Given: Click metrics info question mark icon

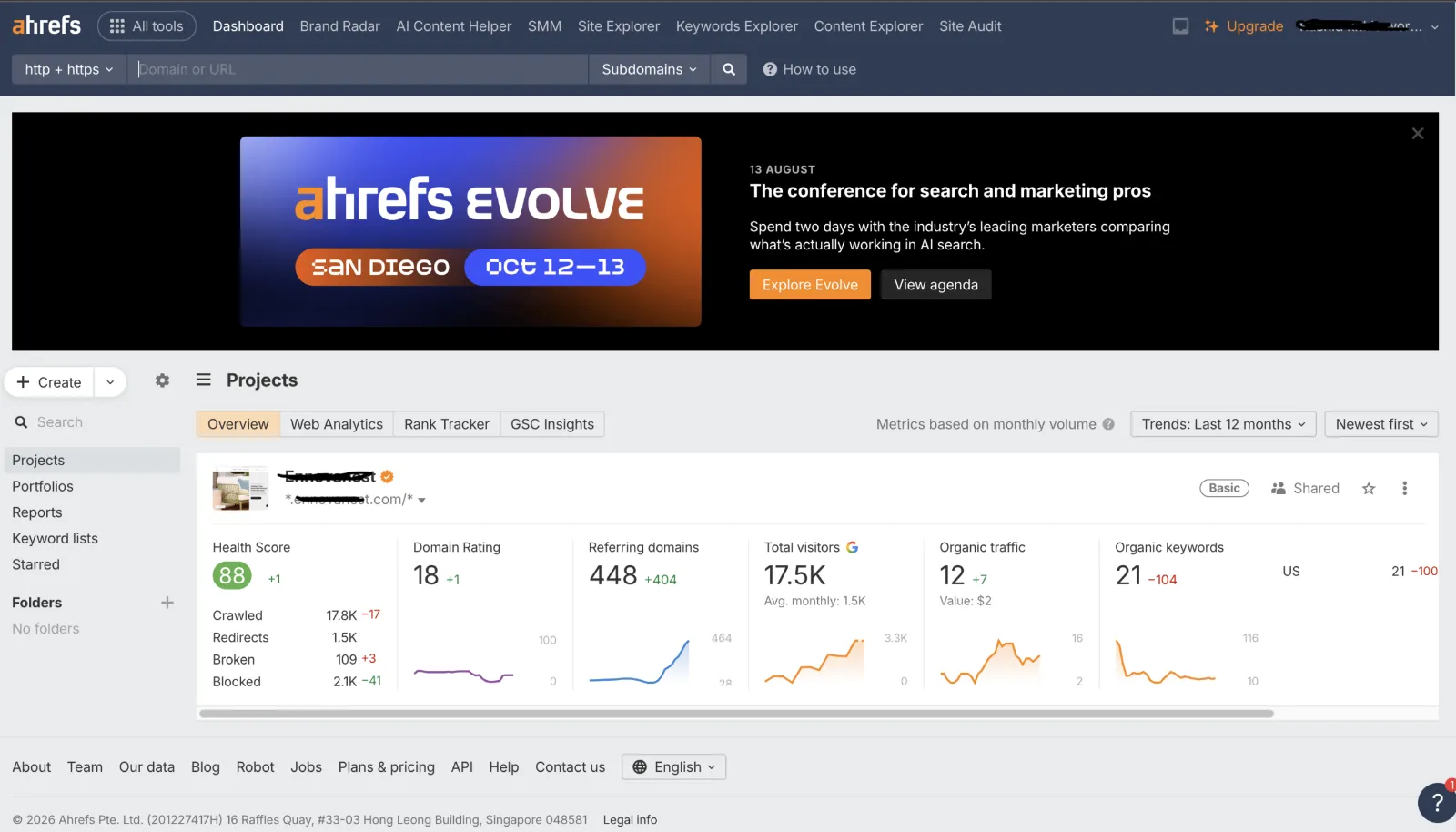Looking at the screenshot, I should coord(1108,424).
